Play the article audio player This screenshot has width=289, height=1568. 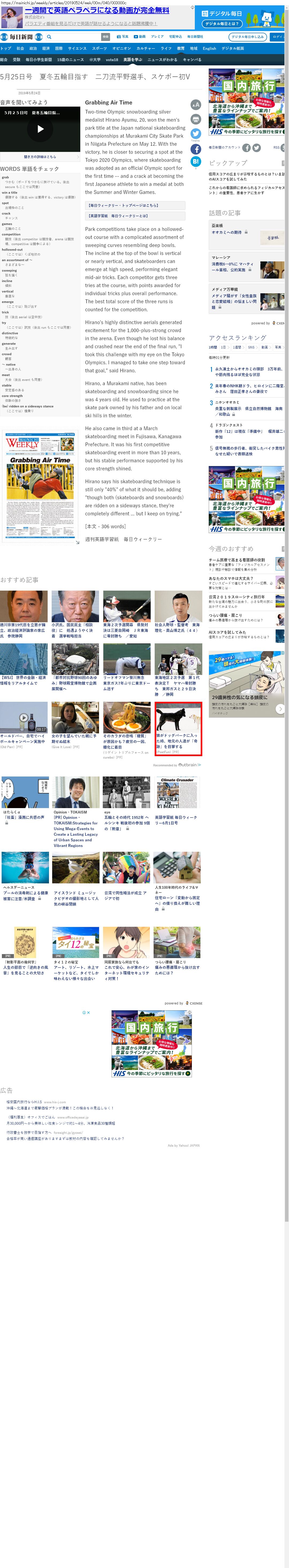click(40, 129)
